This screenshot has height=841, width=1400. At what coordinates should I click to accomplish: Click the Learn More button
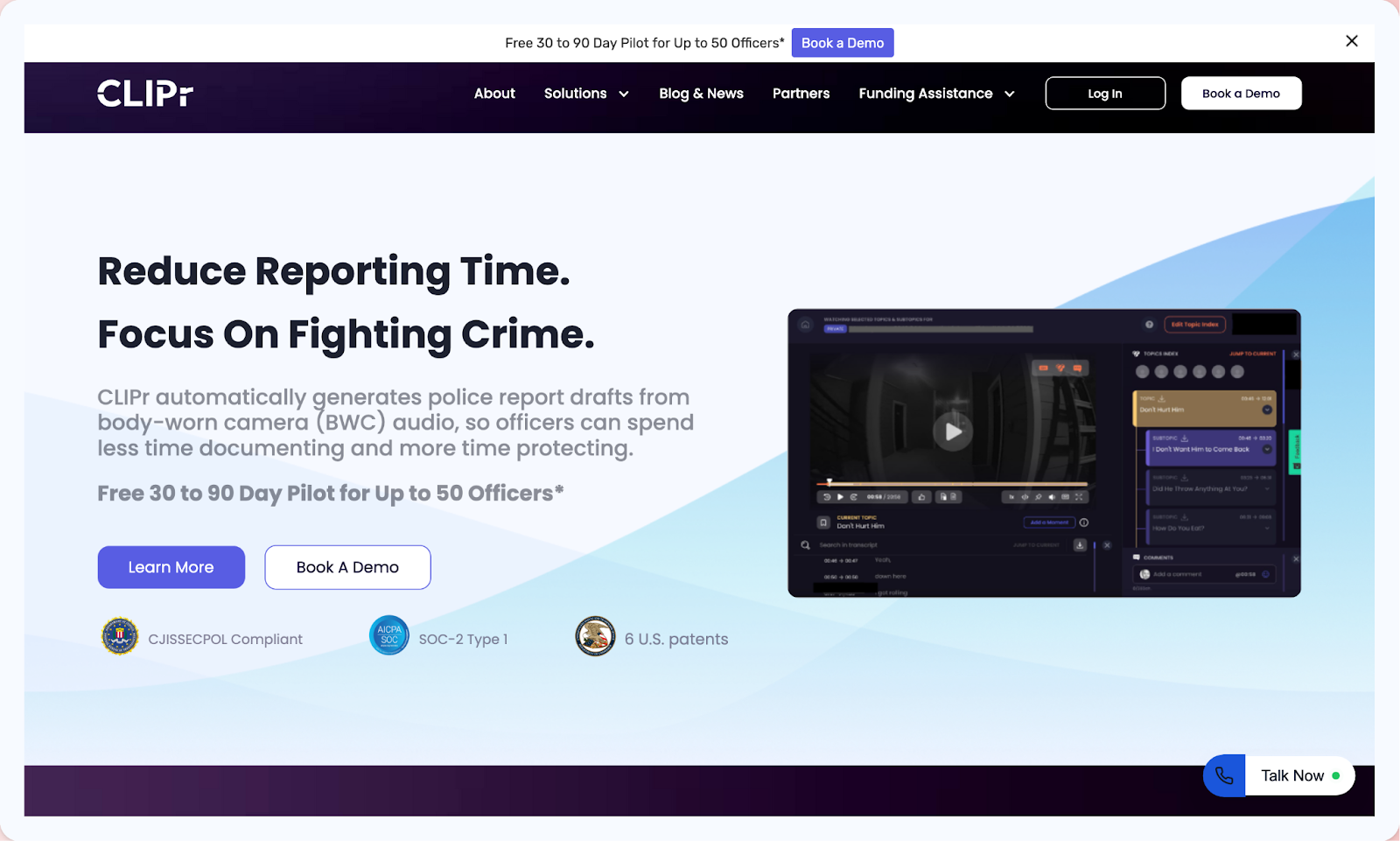tap(171, 567)
